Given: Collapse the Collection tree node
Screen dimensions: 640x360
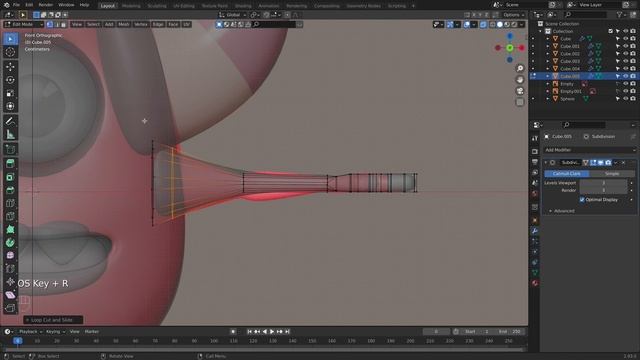Looking at the screenshot, I should 540,31.
